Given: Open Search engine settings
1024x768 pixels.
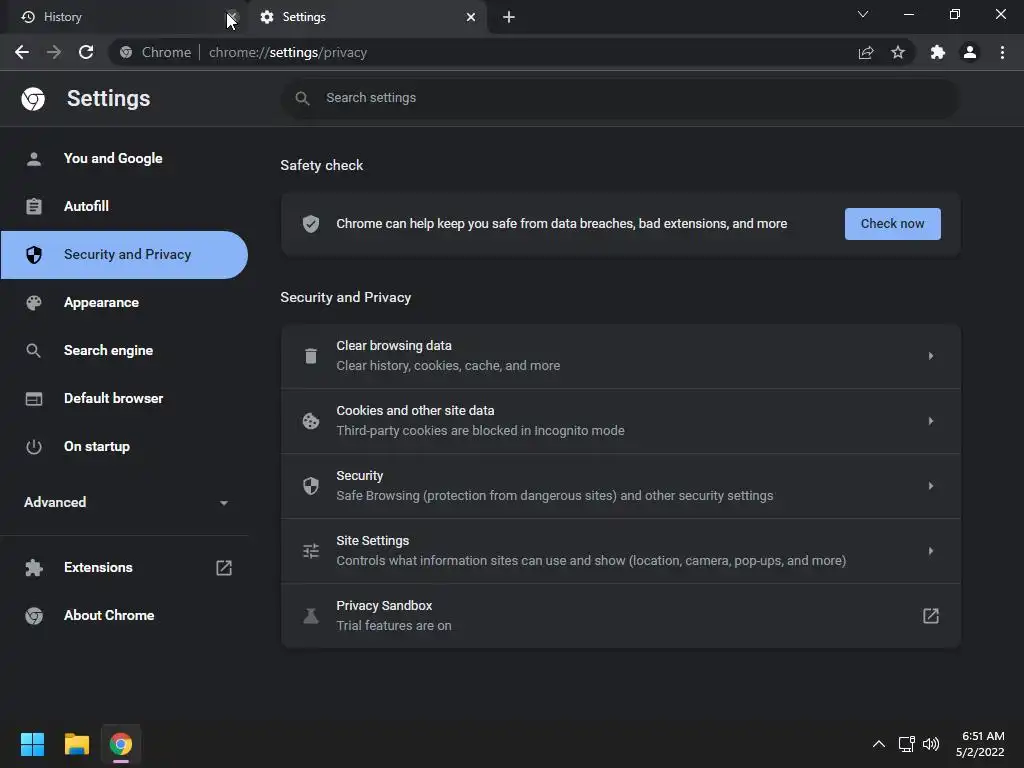Looking at the screenshot, I should point(125,351).
